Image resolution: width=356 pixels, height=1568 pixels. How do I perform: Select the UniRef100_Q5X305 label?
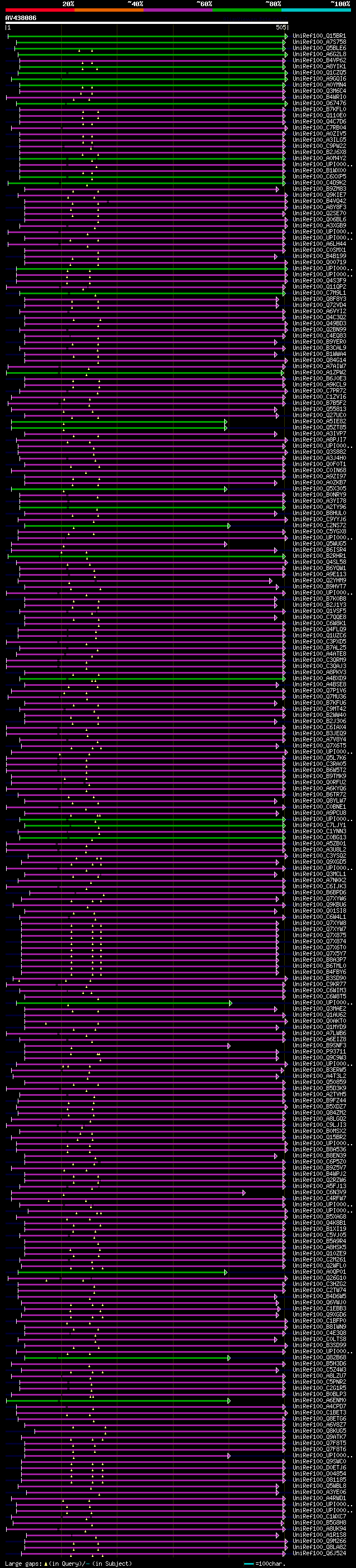pyautogui.click(x=319, y=489)
